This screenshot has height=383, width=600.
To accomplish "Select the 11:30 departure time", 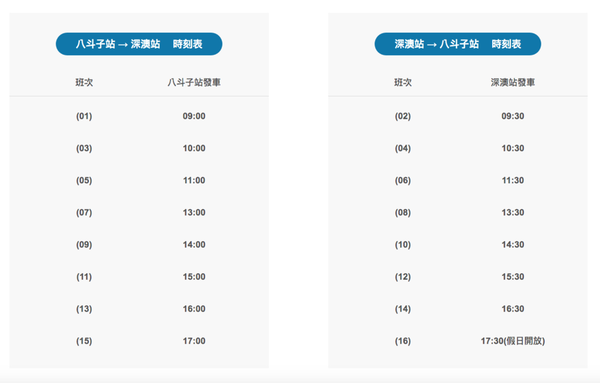I will (x=513, y=180).
